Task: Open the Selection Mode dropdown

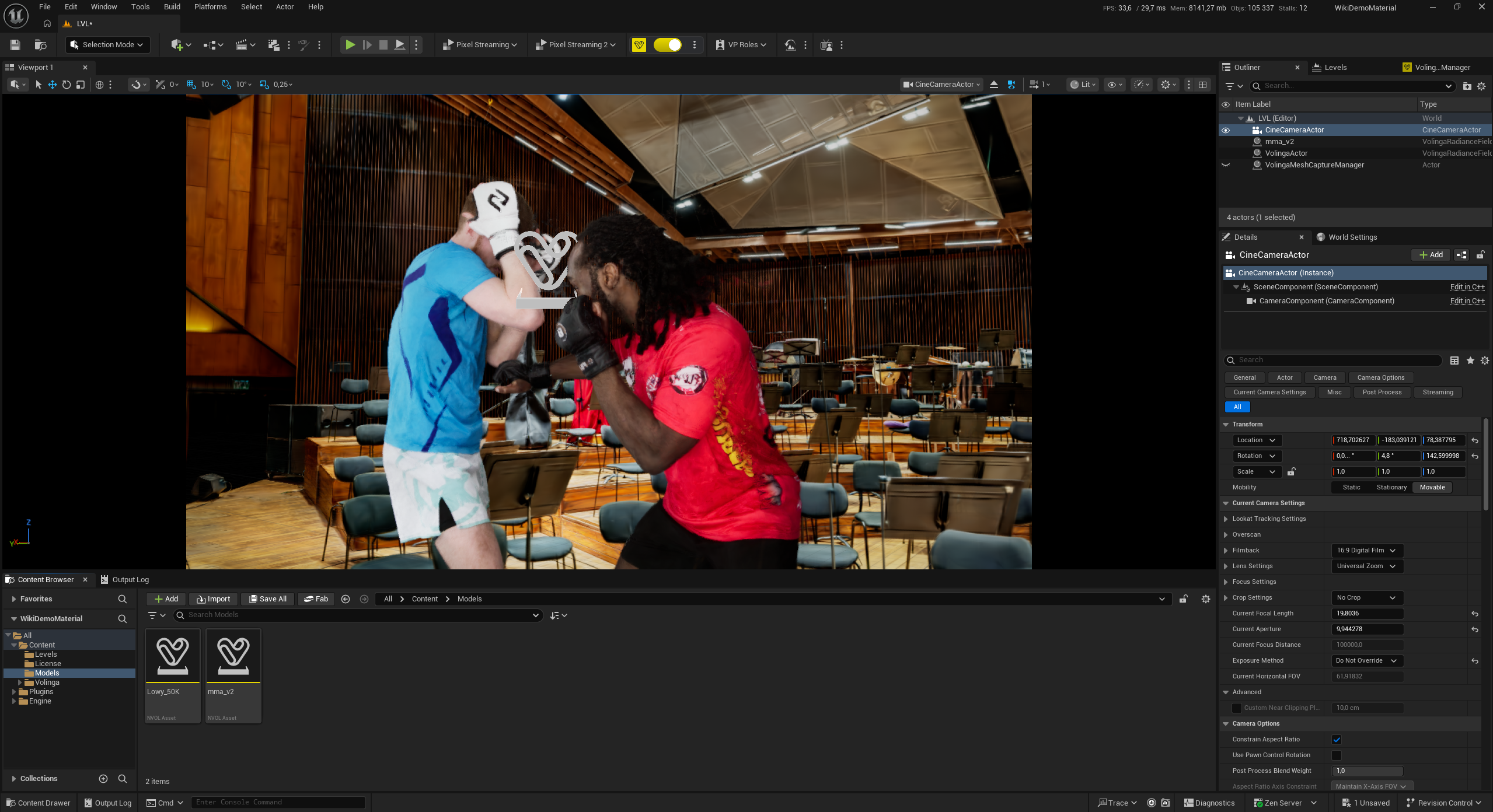Action: (x=107, y=45)
